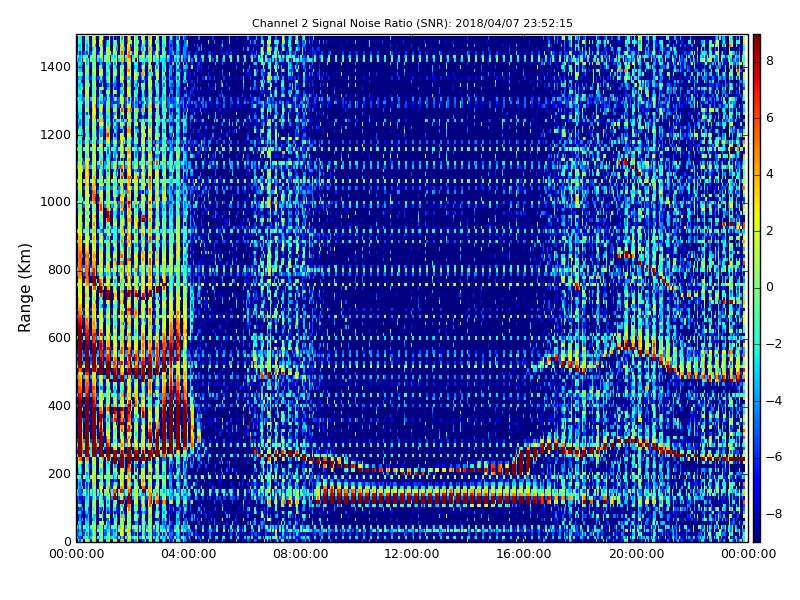Click the colorbar label −6
The height and width of the screenshot is (600, 800).
774,457
